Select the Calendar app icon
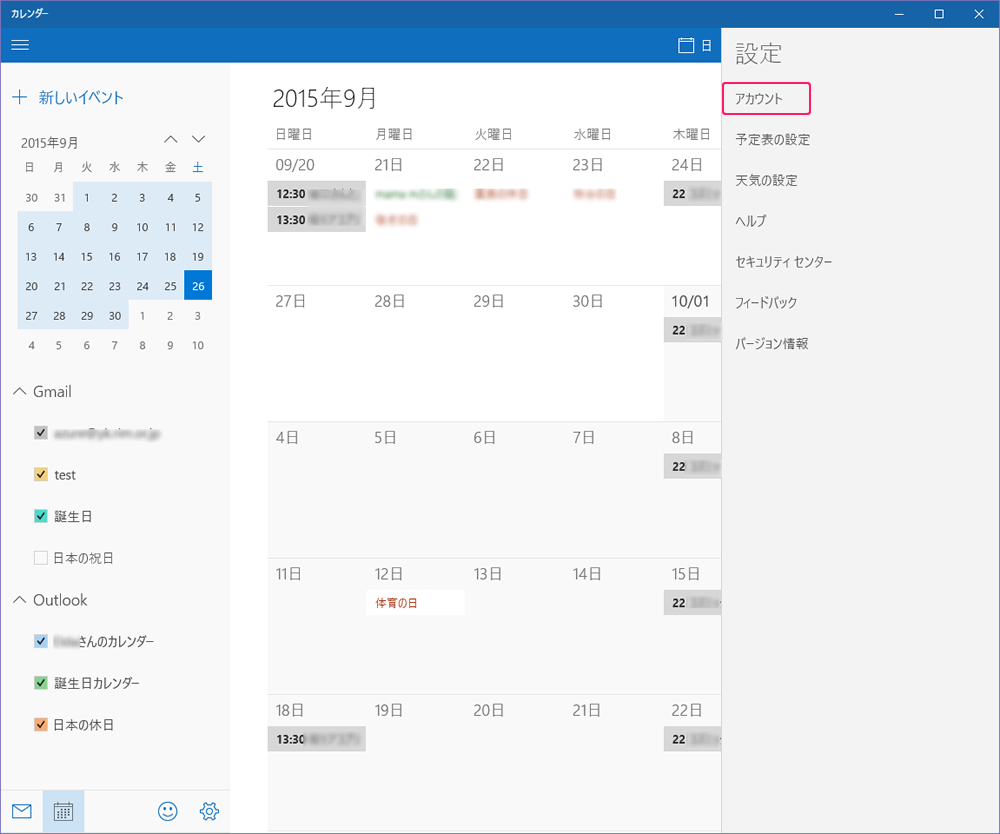The width and height of the screenshot is (1000, 834). 63,811
